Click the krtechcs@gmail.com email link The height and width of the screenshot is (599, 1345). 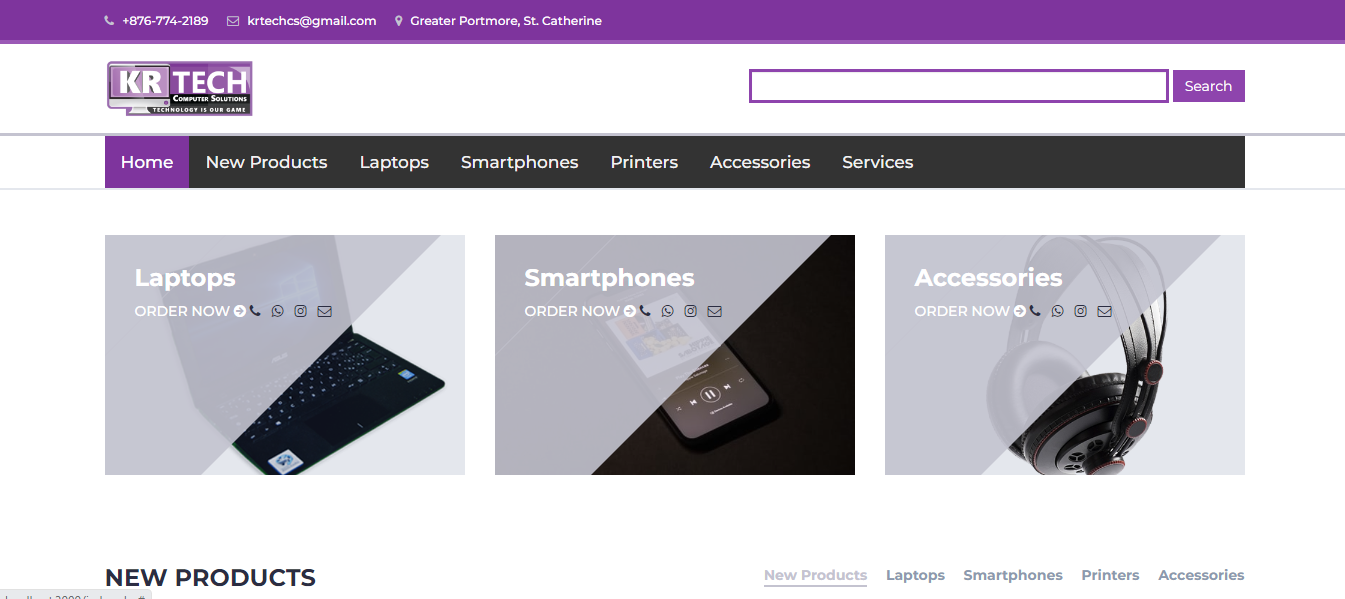coord(311,21)
